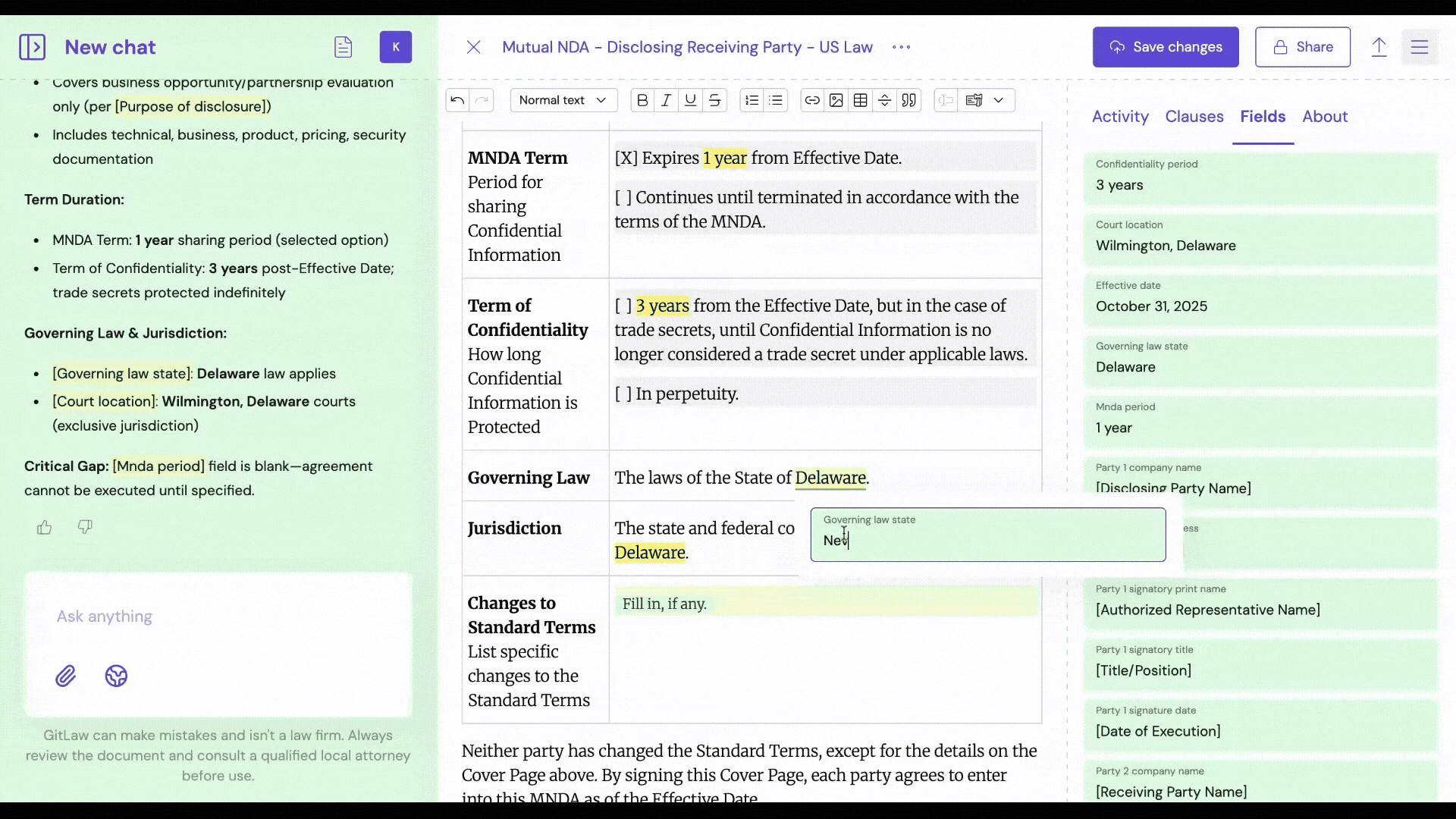Toggle the chat sidebar panel
The height and width of the screenshot is (819, 1456).
(33, 47)
